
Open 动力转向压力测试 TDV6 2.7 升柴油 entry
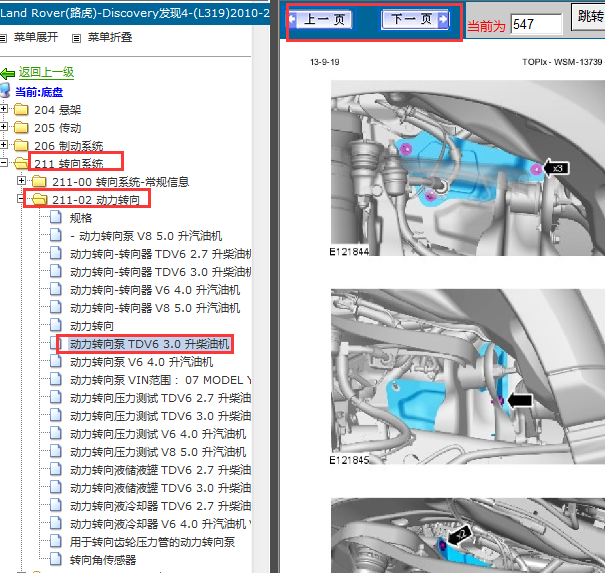point(161,398)
